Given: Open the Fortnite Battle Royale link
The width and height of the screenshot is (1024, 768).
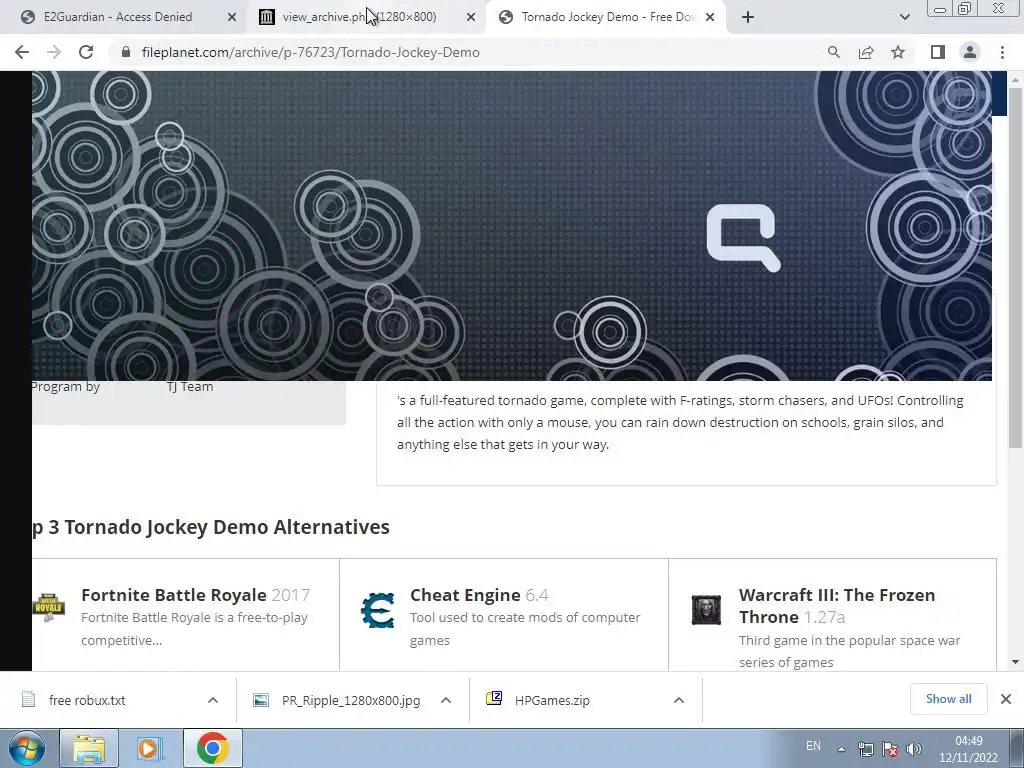Looking at the screenshot, I should (x=174, y=595).
